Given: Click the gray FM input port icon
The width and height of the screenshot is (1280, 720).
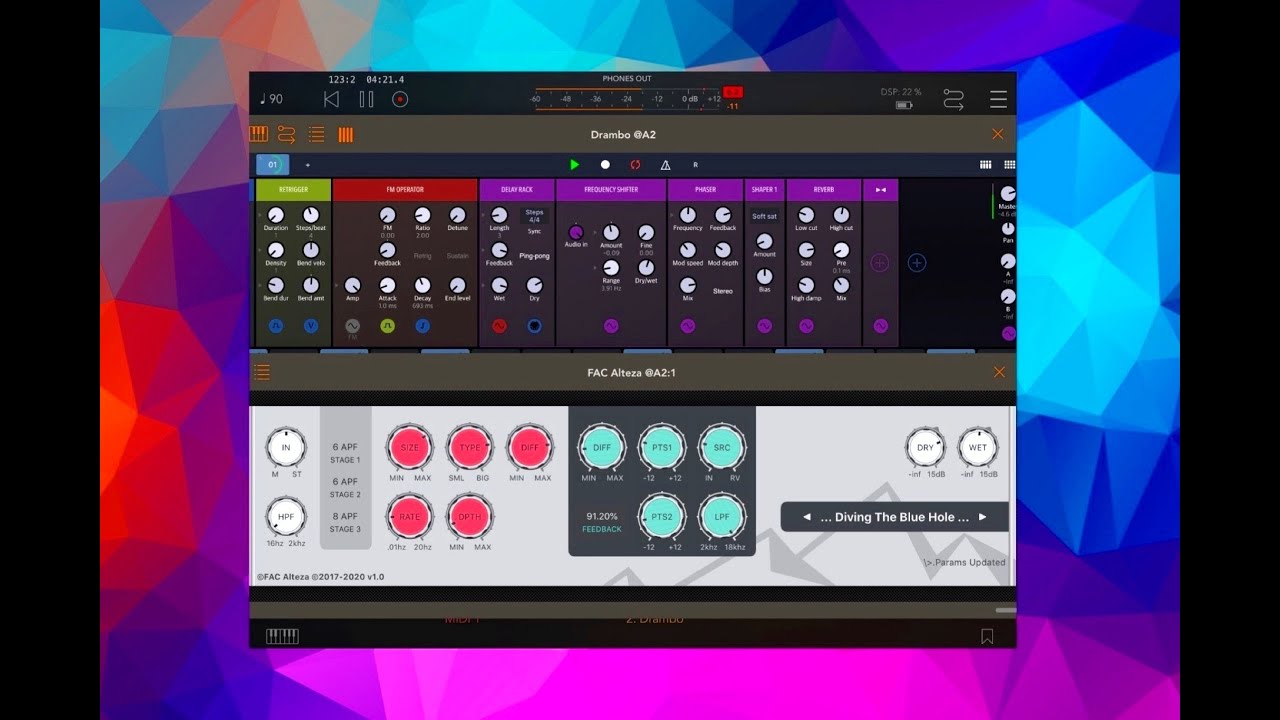Looking at the screenshot, I should [352, 326].
